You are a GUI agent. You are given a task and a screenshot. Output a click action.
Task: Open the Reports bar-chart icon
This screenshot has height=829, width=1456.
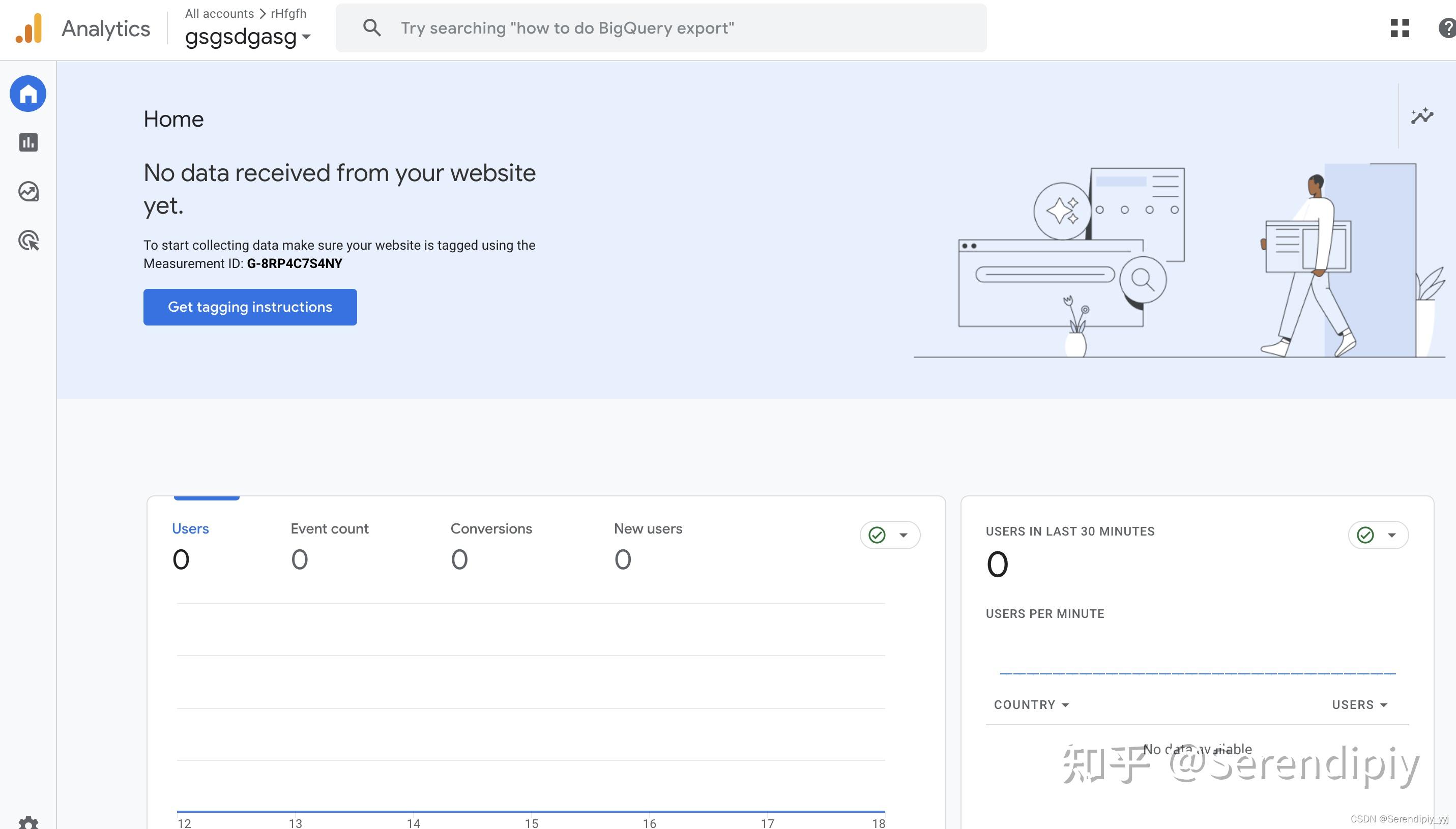tap(28, 142)
